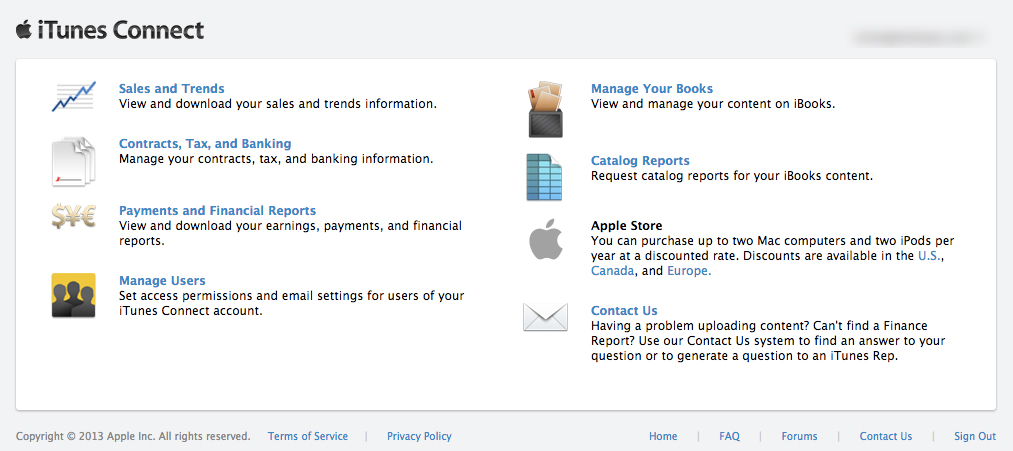Click the Contact Us envelope icon
The width and height of the screenshot is (1013, 451).
point(545,317)
